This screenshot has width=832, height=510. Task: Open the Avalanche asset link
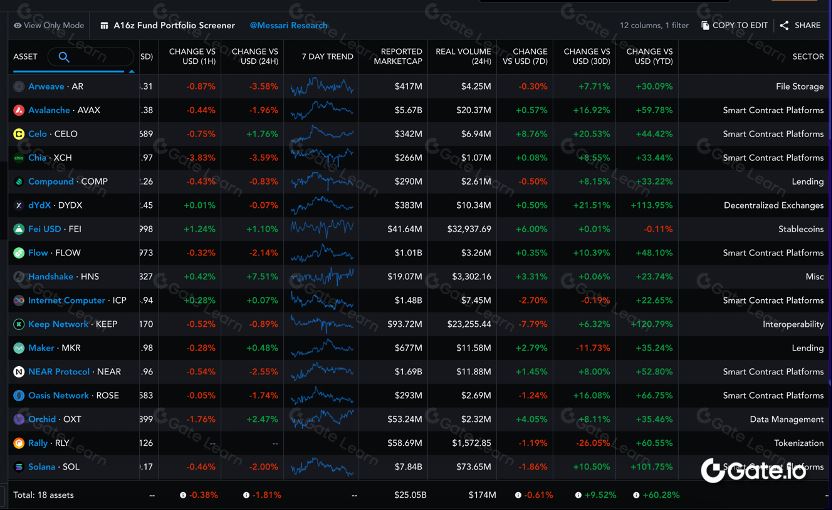coord(49,110)
